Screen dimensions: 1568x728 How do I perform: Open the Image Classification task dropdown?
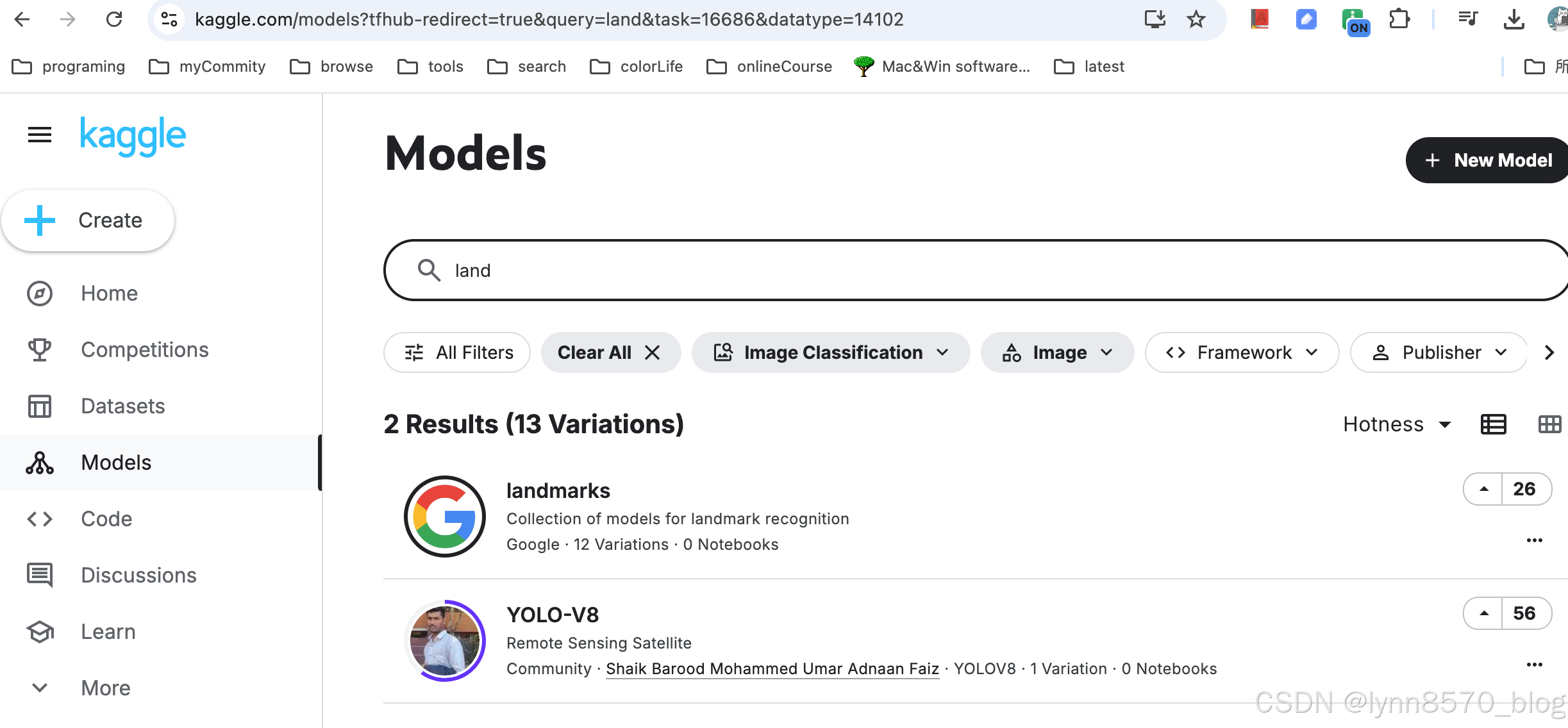click(831, 352)
